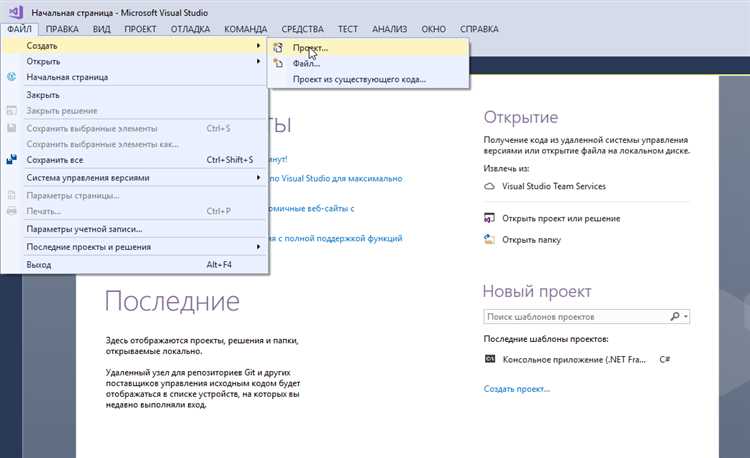750x458 pixels.
Task: Open the КОМАНДА menu
Action: 245,29
